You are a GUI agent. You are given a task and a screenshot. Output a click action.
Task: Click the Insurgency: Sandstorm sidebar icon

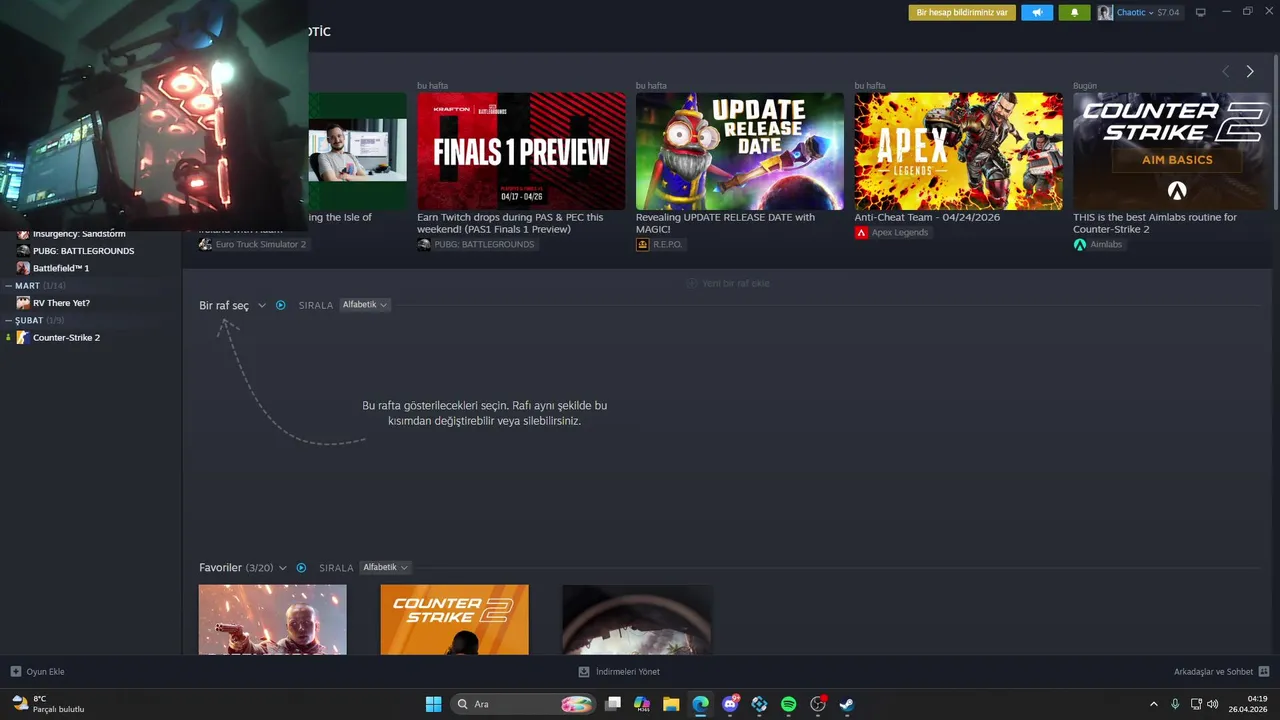click(24, 234)
